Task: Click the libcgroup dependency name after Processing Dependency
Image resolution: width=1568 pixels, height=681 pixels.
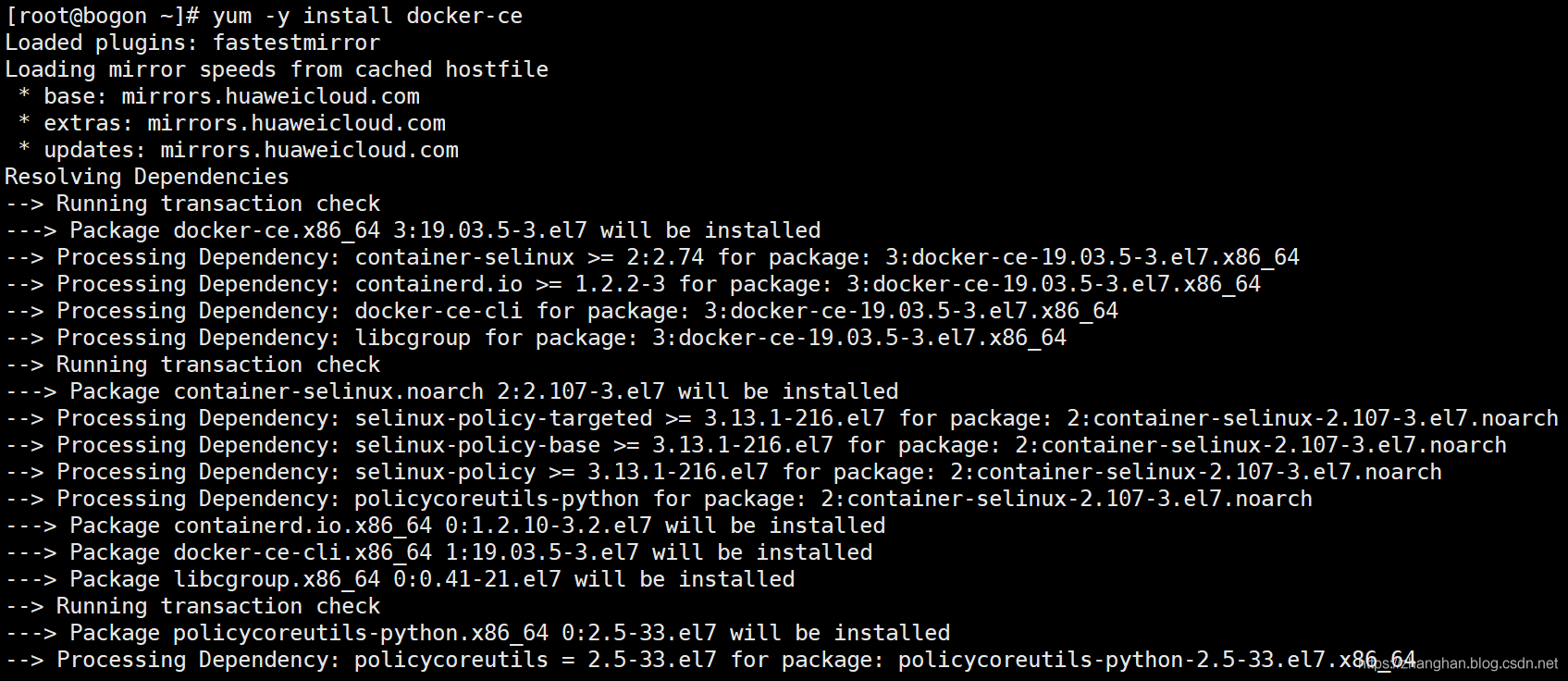Action: (413, 338)
